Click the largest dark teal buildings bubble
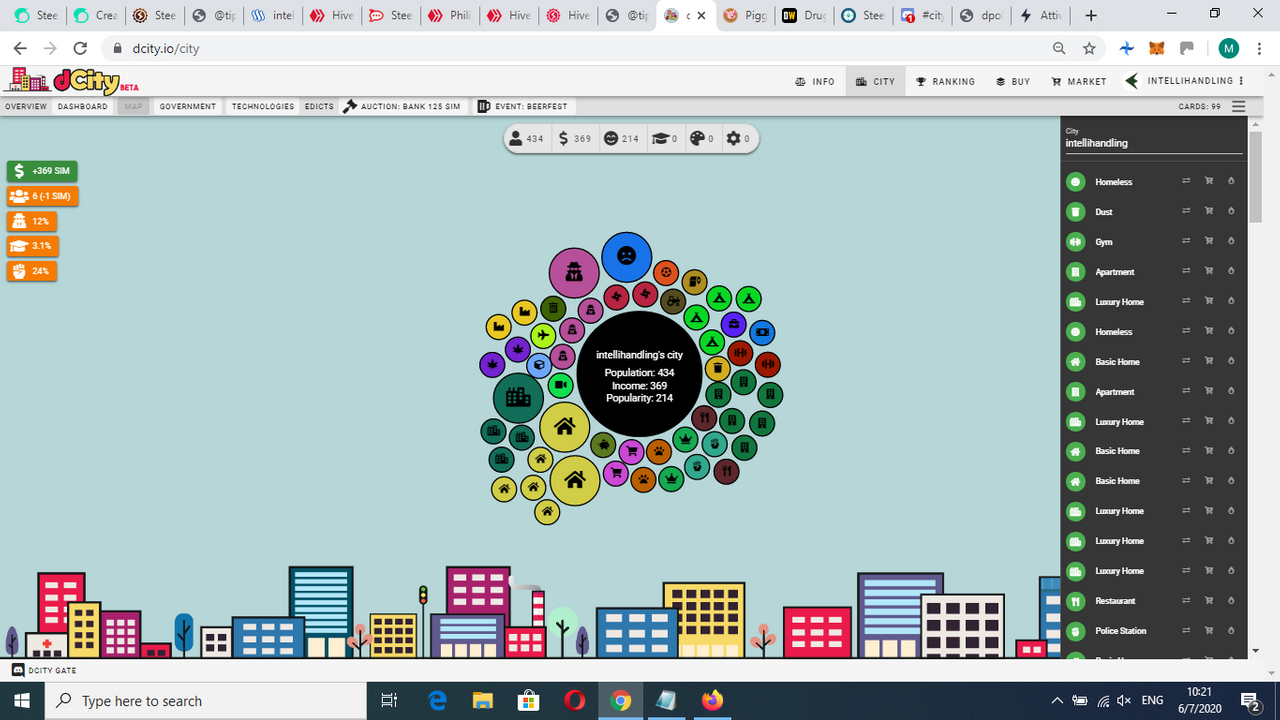 click(518, 398)
